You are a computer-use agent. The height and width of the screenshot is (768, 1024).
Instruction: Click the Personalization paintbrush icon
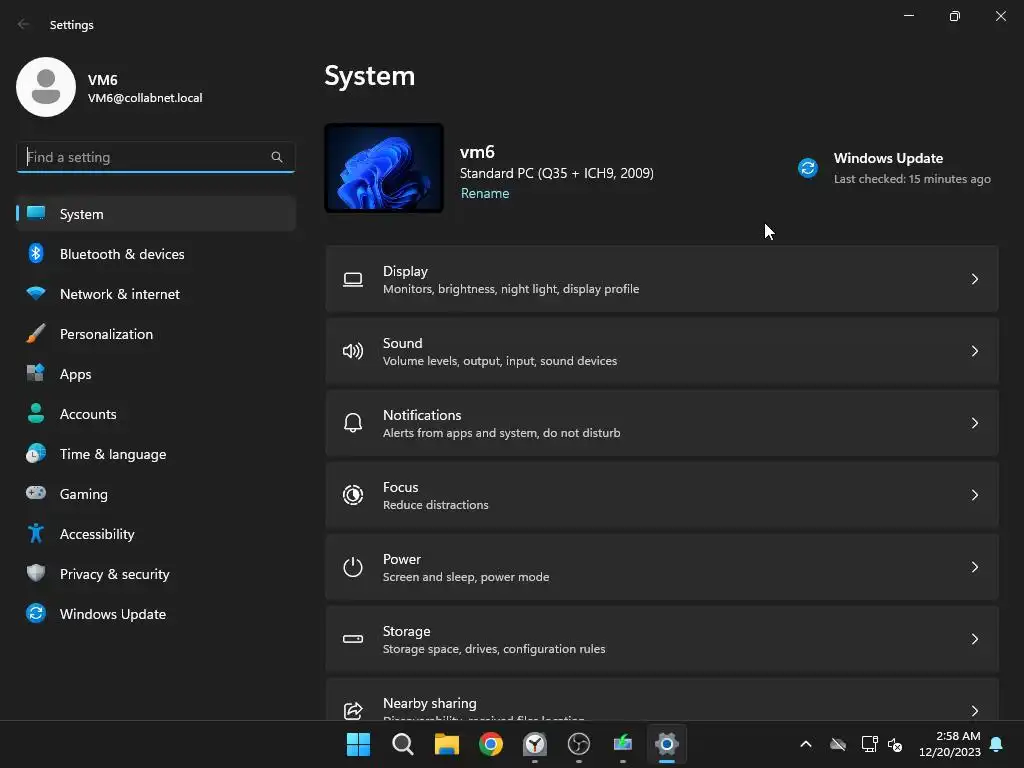tap(36, 333)
